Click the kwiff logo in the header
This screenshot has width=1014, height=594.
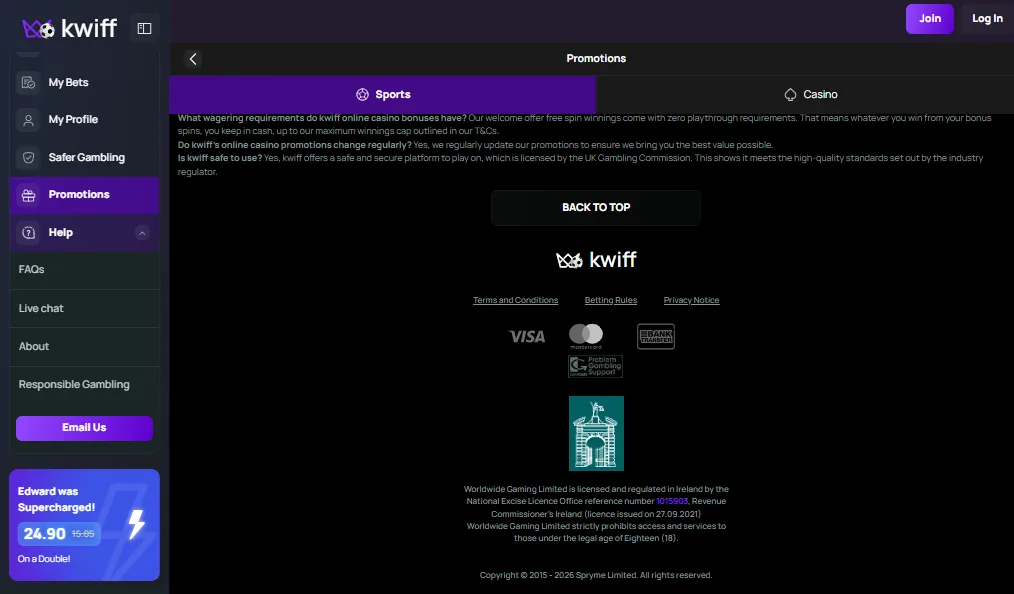(70, 28)
